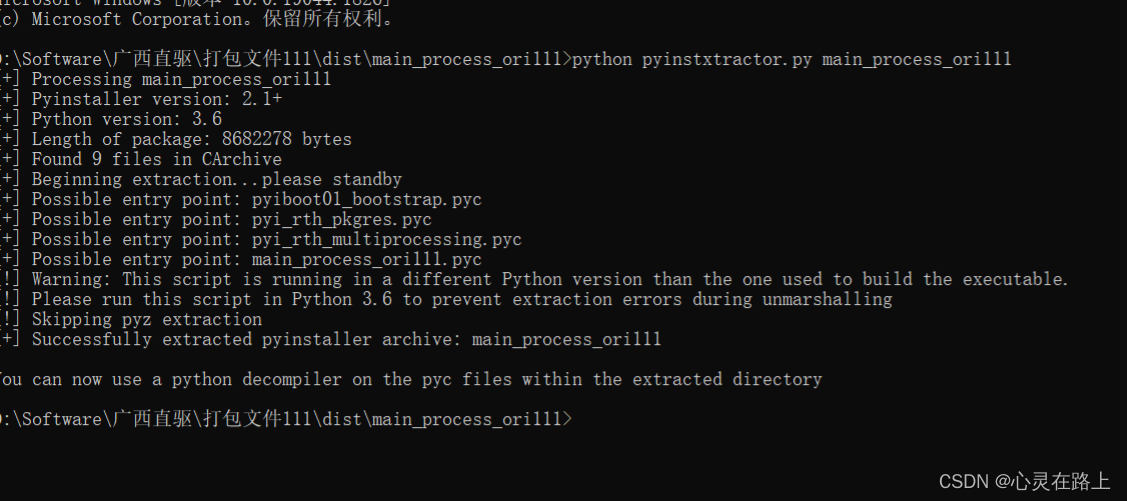Click the 'Processing main_process_ori111' output line
1127x501 pixels.
[181, 79]
